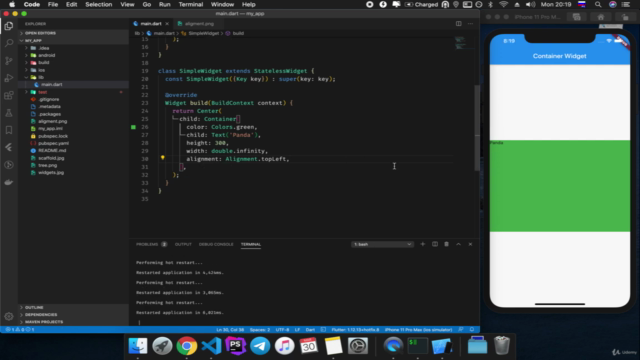
Task: Expand the android folder
Action: [46, 55]
